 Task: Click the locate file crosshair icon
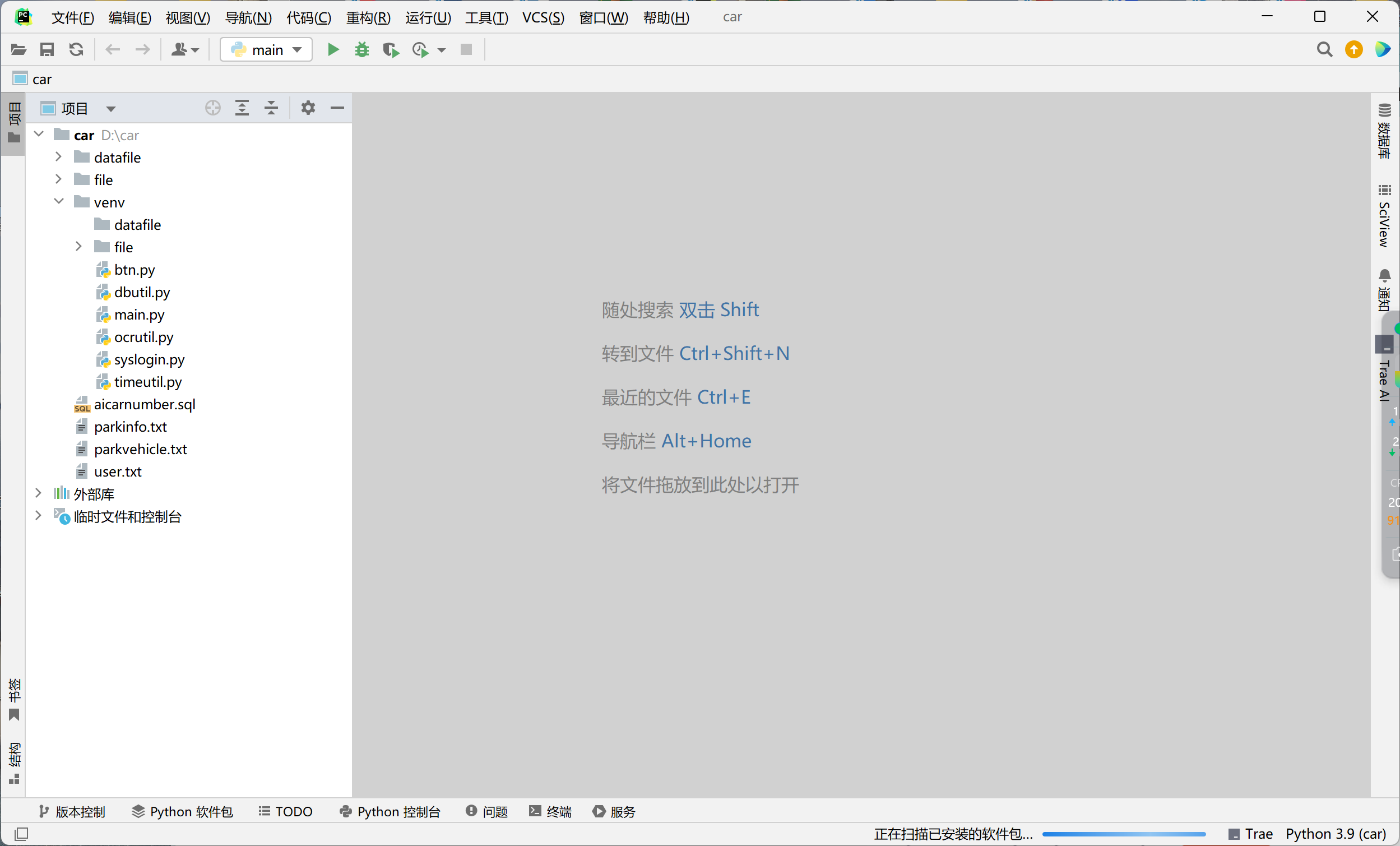pyautogui.click(x=212, y=108)
